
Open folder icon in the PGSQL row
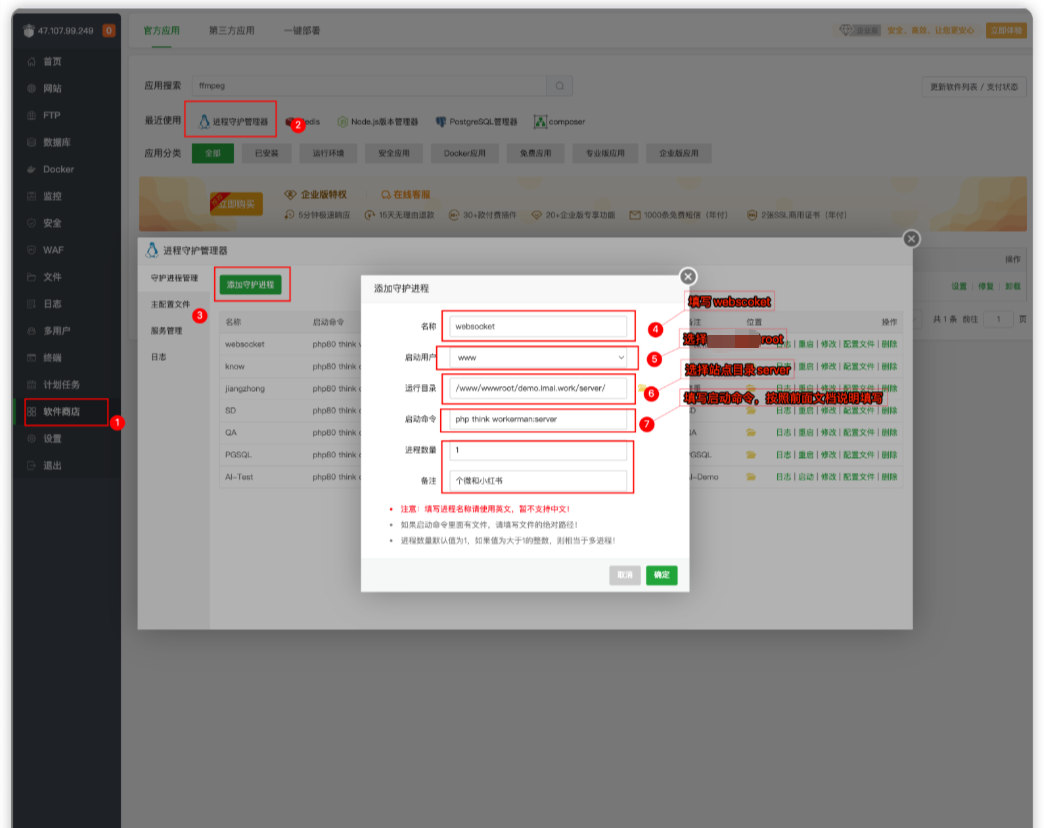pos(751,455)
